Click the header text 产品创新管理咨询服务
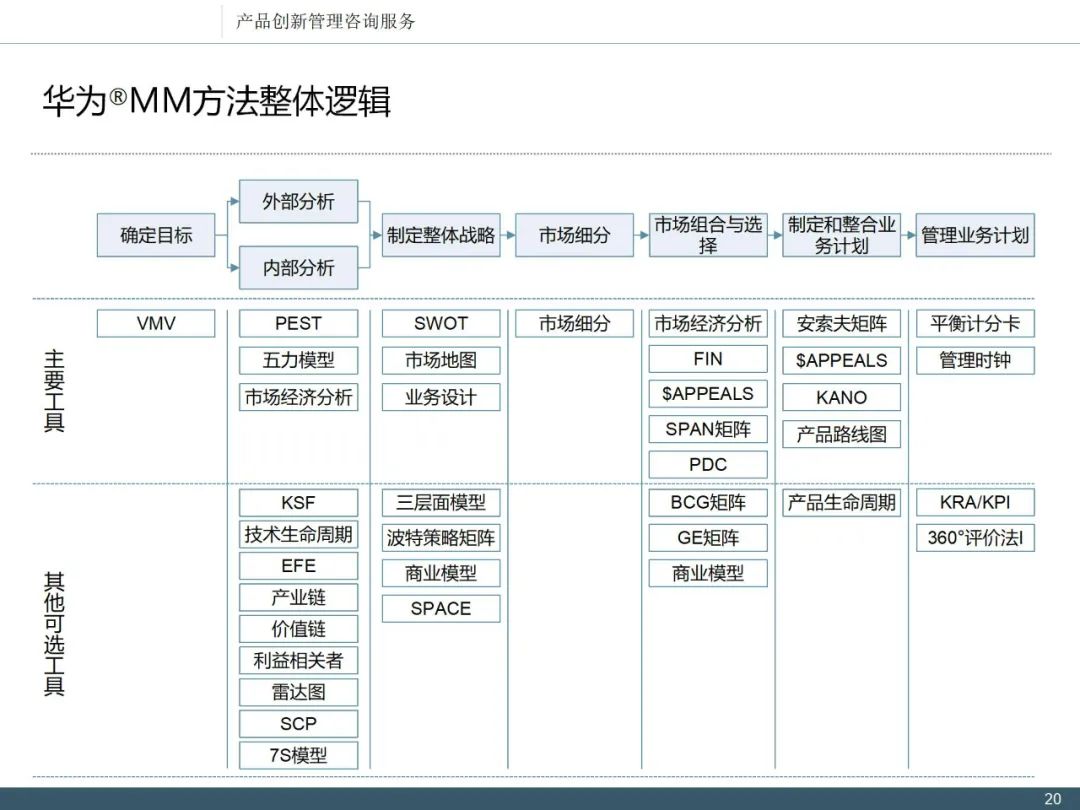 click(326, 21)
